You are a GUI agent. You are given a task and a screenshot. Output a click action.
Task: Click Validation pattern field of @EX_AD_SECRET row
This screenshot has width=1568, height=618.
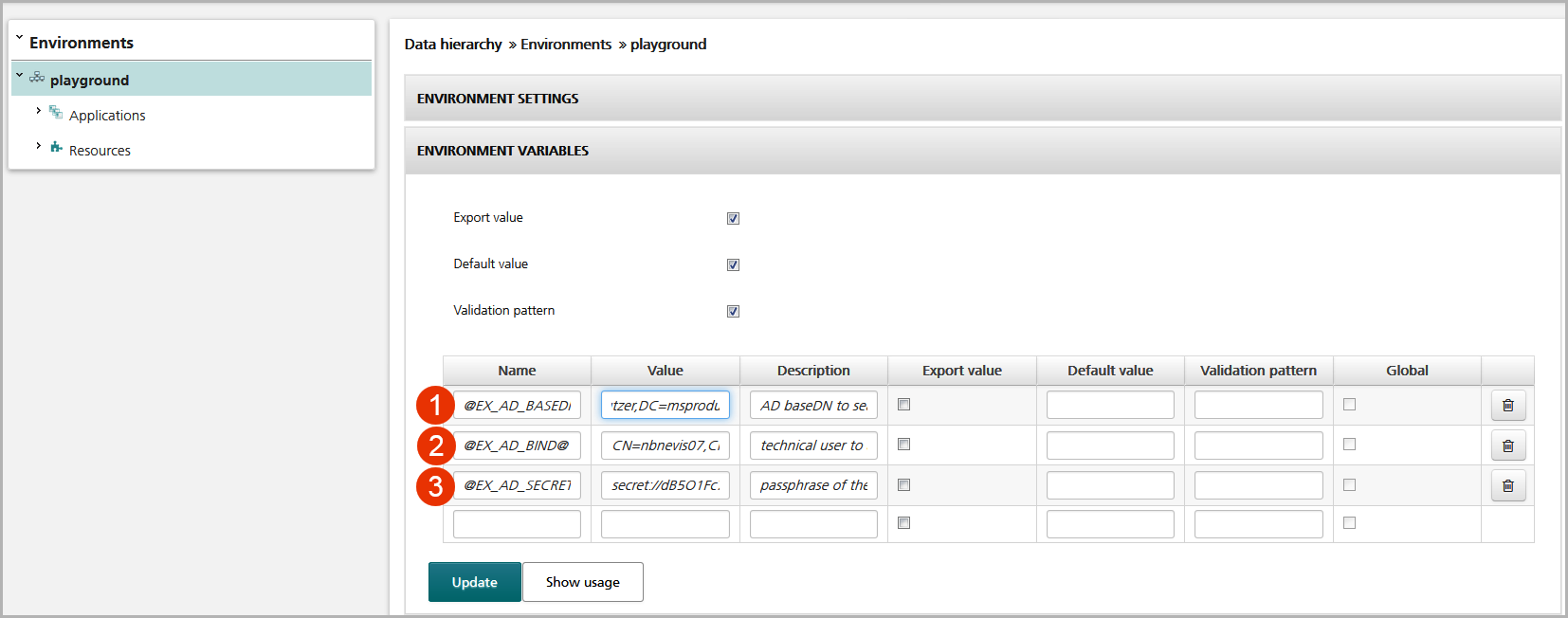1259,485
